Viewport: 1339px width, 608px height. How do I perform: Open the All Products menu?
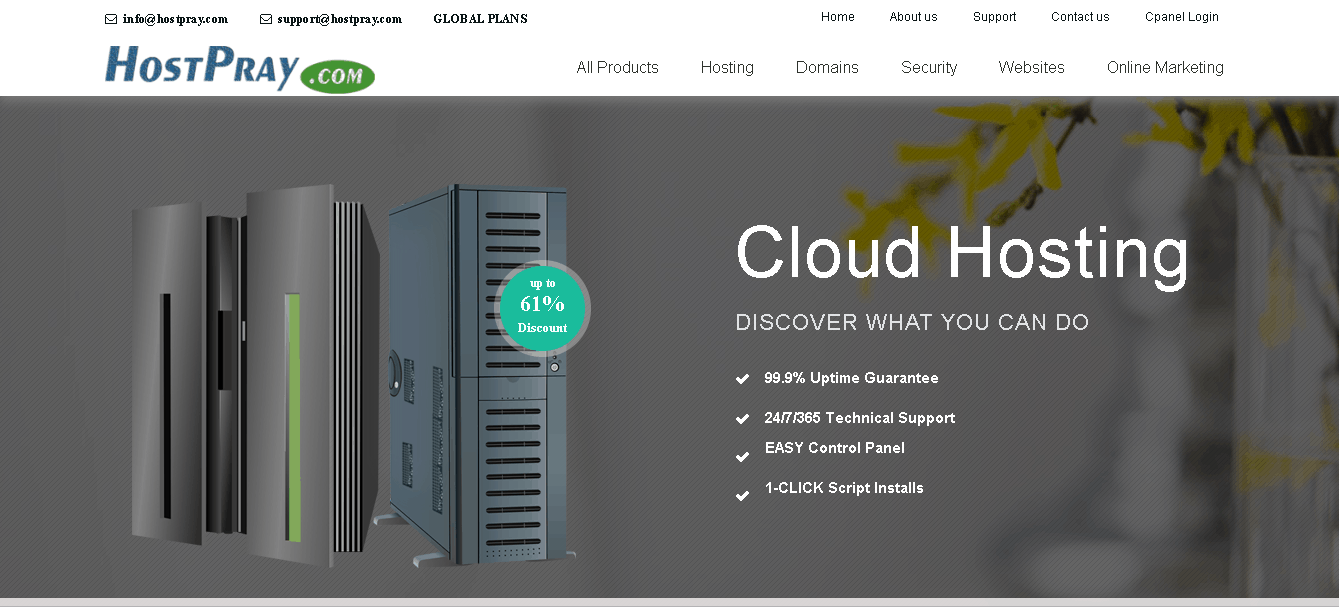[617, 68]
